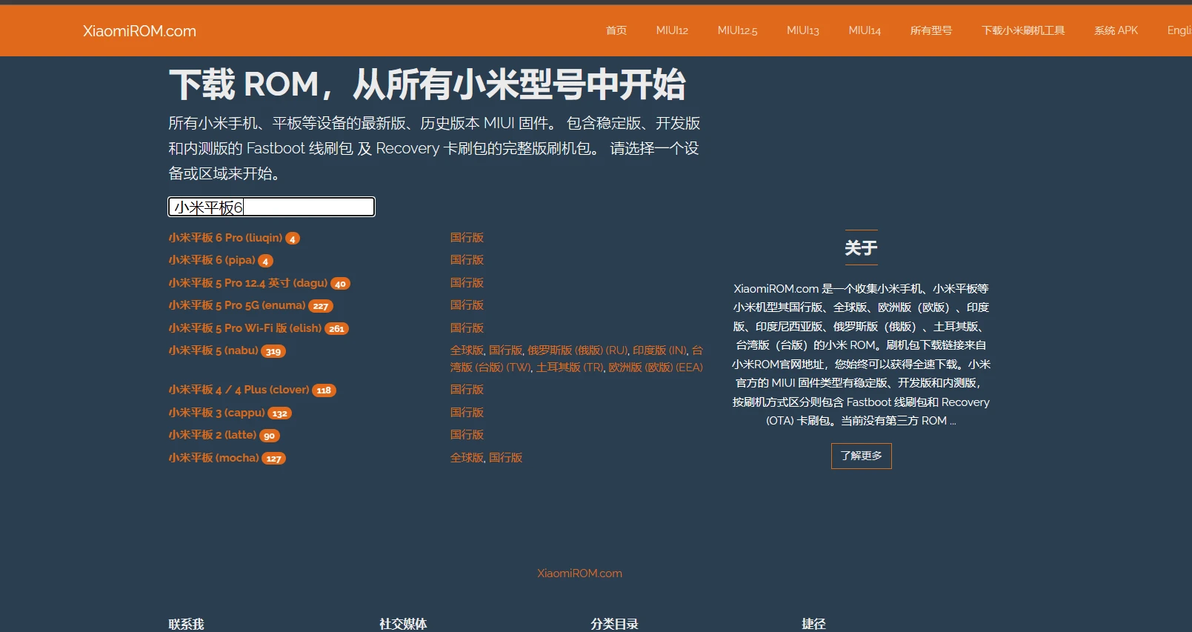The height and width of the screenshot is (632, 1192).
Task: Click 国行版 in the elish row
Action: click(x=467, y=328)
